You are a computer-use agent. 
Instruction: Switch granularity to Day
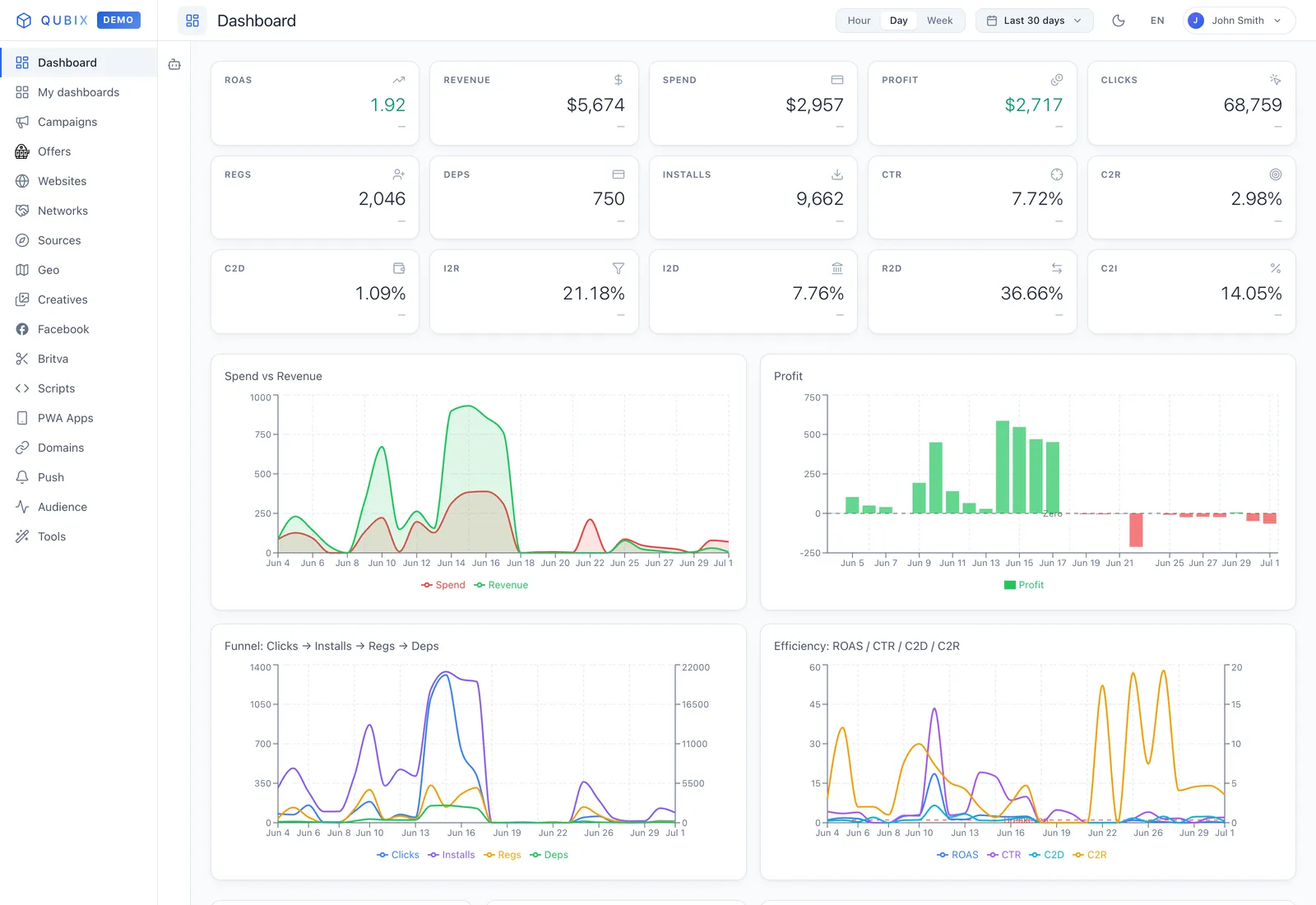click(x=899, y=21)
